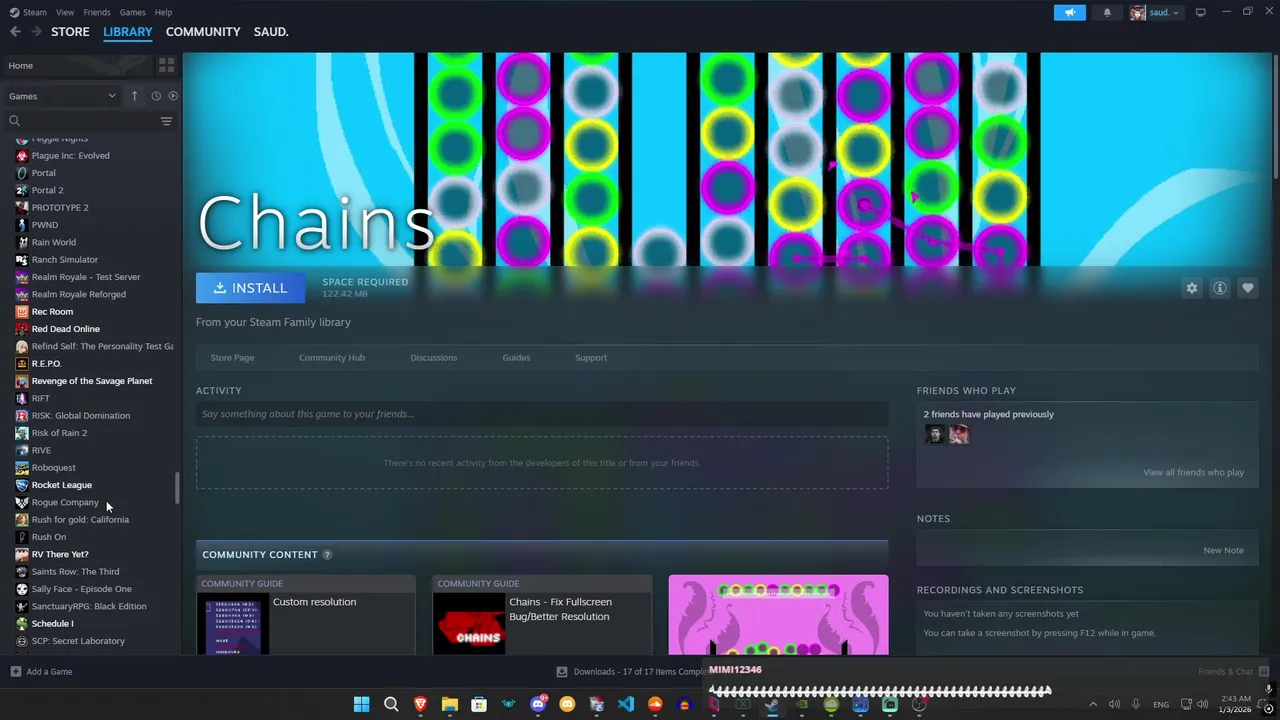Add Chains to favorites heart

point(1248,288)
